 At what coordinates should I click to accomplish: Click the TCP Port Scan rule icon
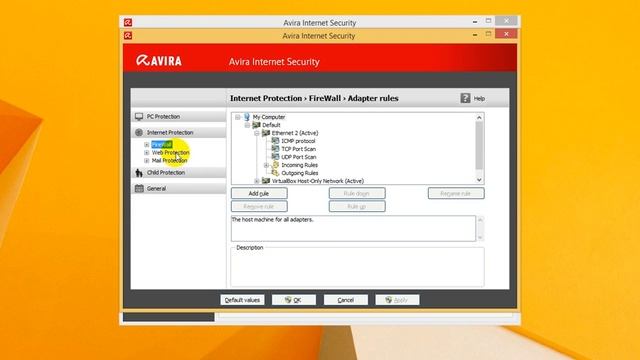[276, 149]
